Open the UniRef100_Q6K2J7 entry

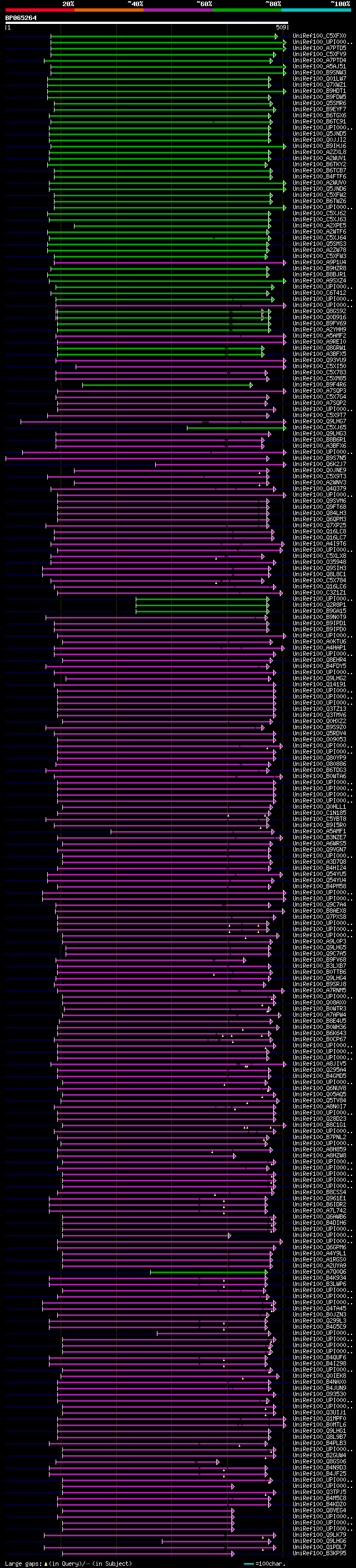click(x=319, y=464)
